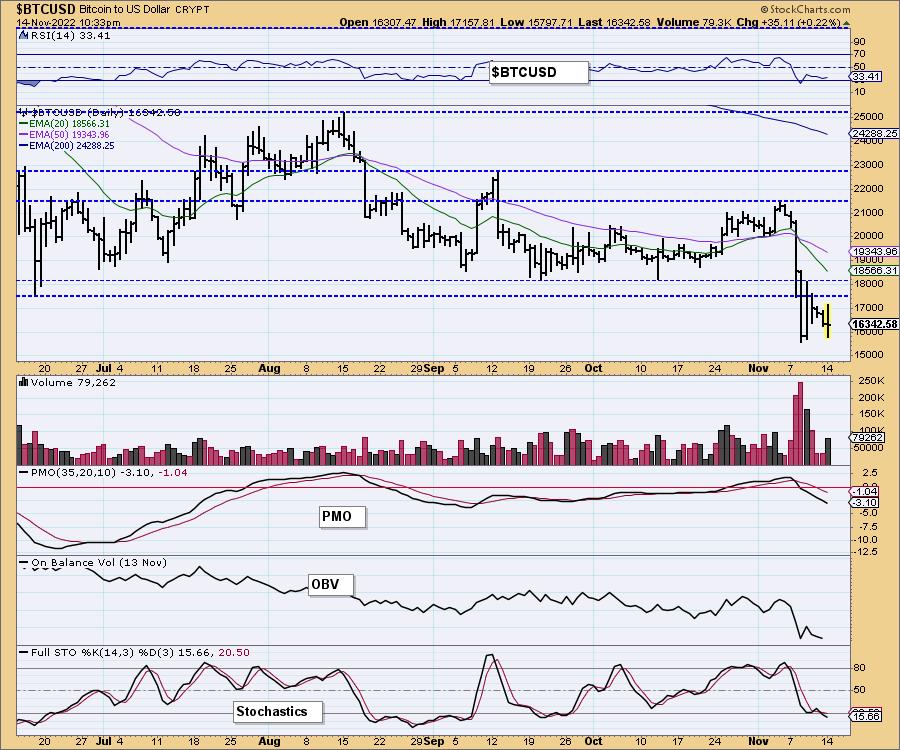Click the Nov label on the price date axis
The height and width of the screenshot is (750, 900).
(x=758, y=368)
